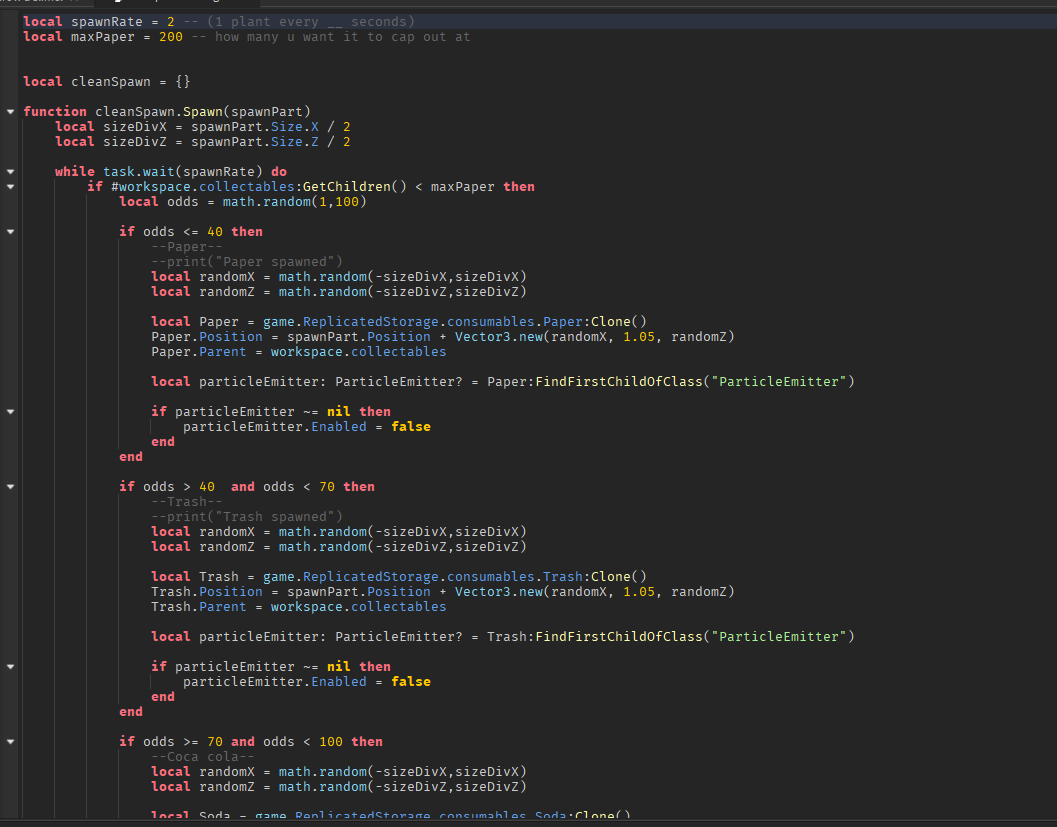Place cursor on 'local cleanSpawn = {}' line
Image resolution: width=1057 pixels, height=827 pixels.
pyautogui.click(x=106, y=81)
